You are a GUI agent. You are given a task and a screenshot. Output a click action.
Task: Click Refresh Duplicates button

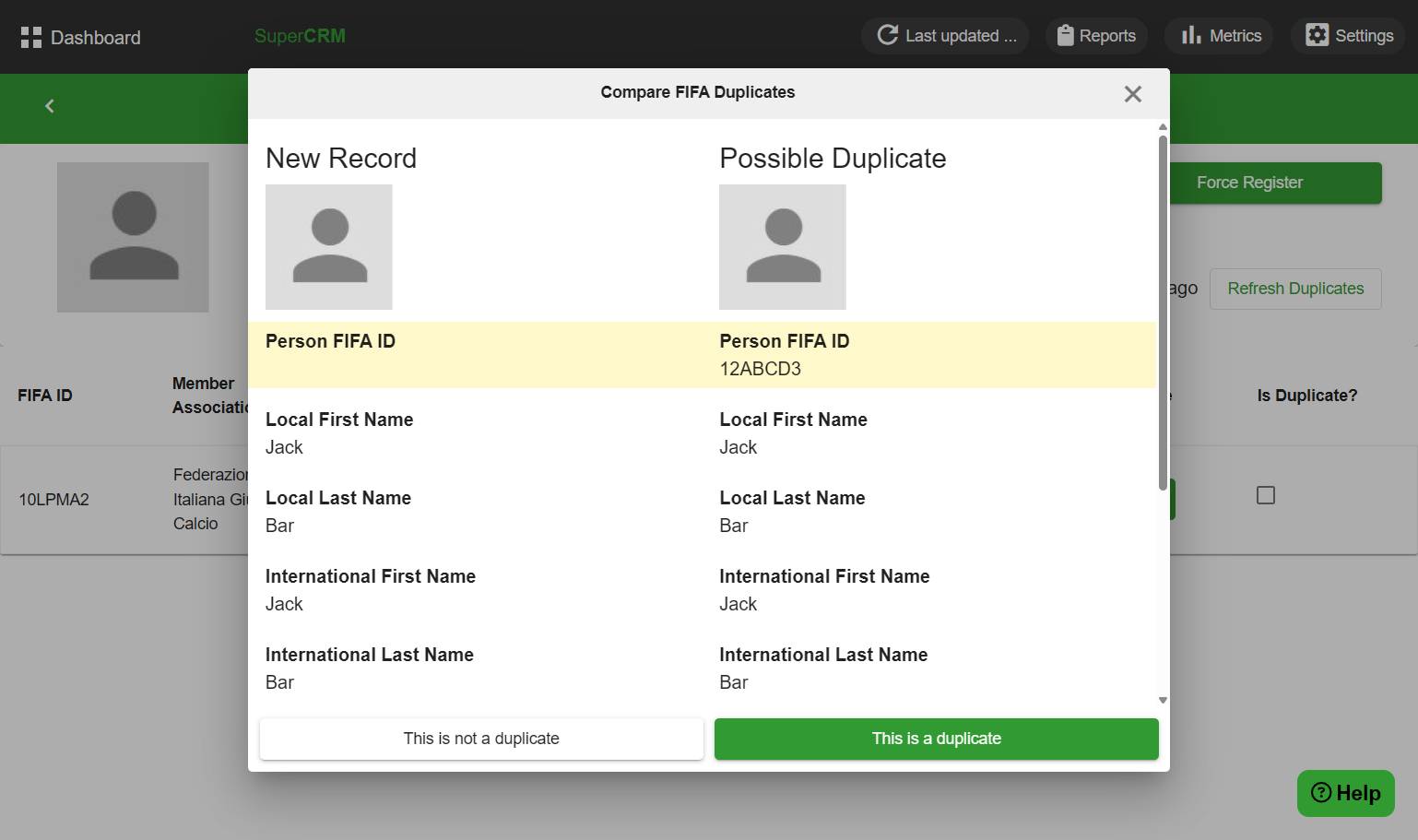point(1295,289)
